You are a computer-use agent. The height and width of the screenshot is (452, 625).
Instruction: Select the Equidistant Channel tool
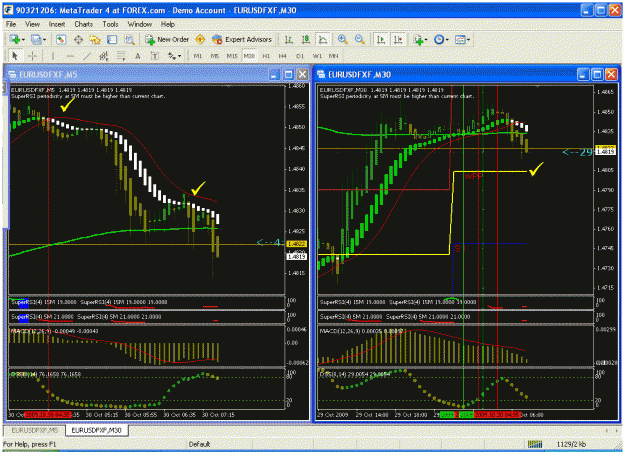point(104,56)
